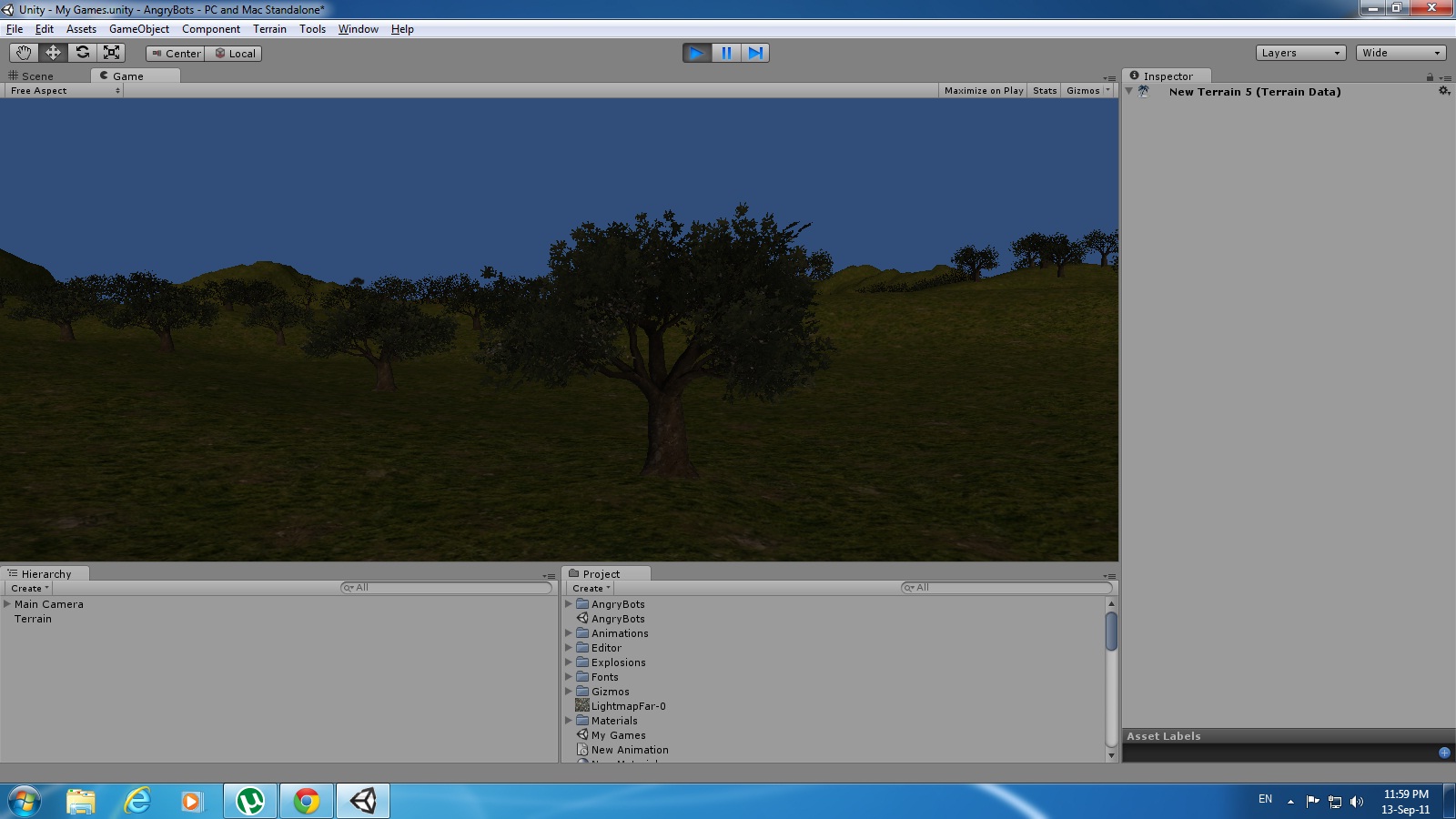Open the Wide layout dropdown
The width and height of the screenshot is (1456, 819).
(x=1400, y=53)
